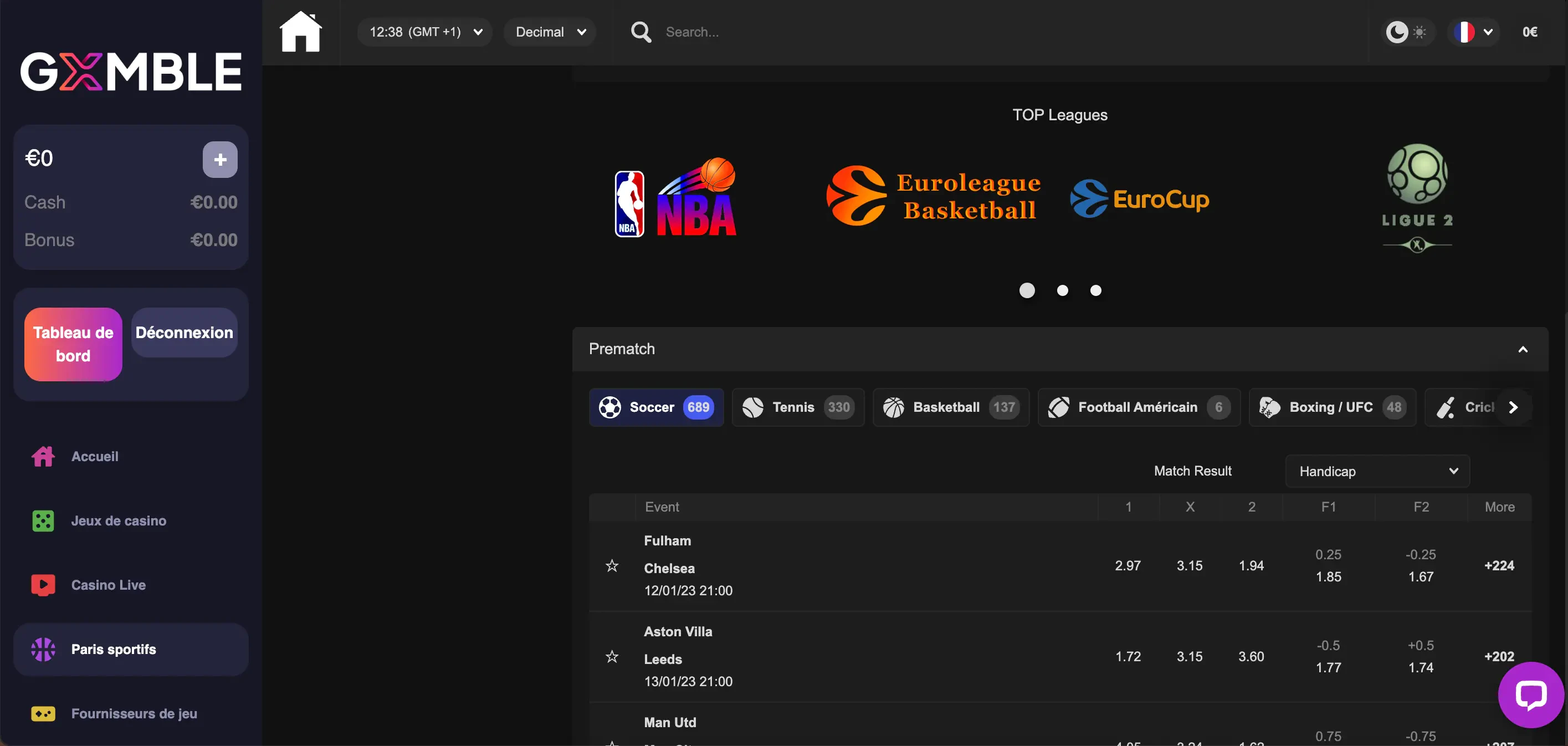The height and width of the screenshot is (746, 1568).
Task: Open the Euroleague Basketball logo
Action: pos(933,196)
